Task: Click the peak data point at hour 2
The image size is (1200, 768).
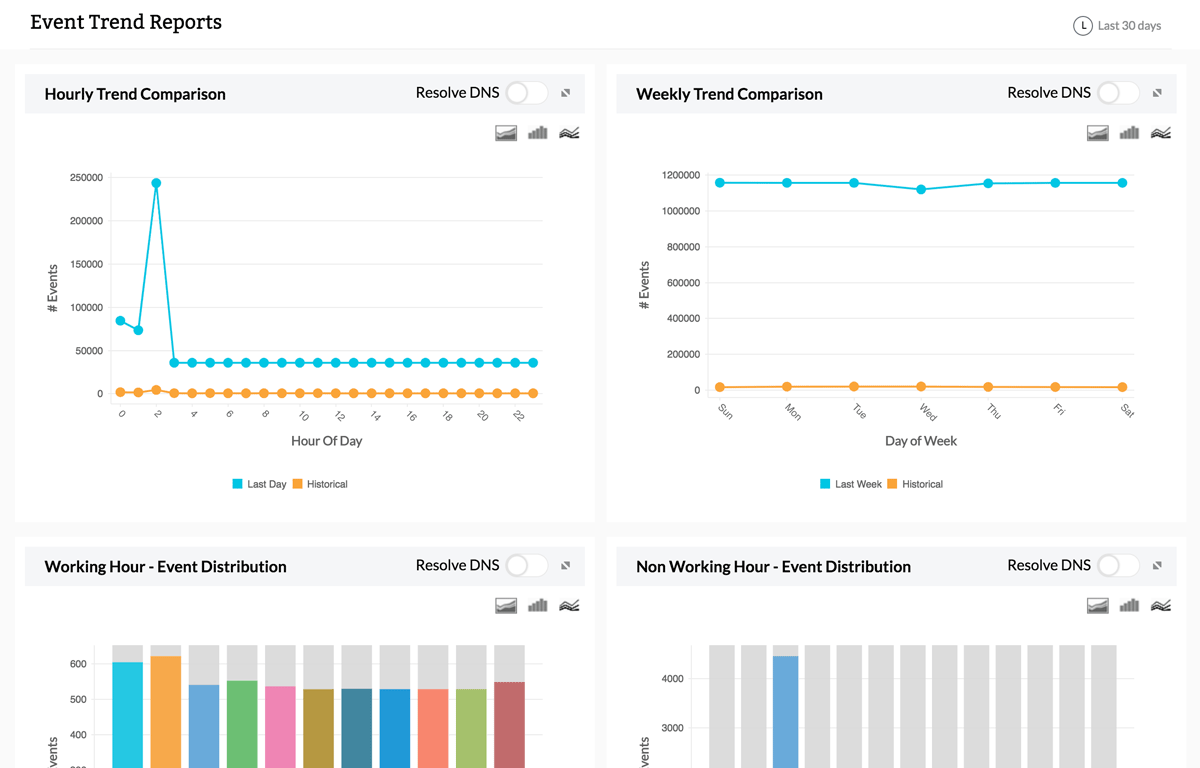Action: pyautogui.click(x=156, y=183)
